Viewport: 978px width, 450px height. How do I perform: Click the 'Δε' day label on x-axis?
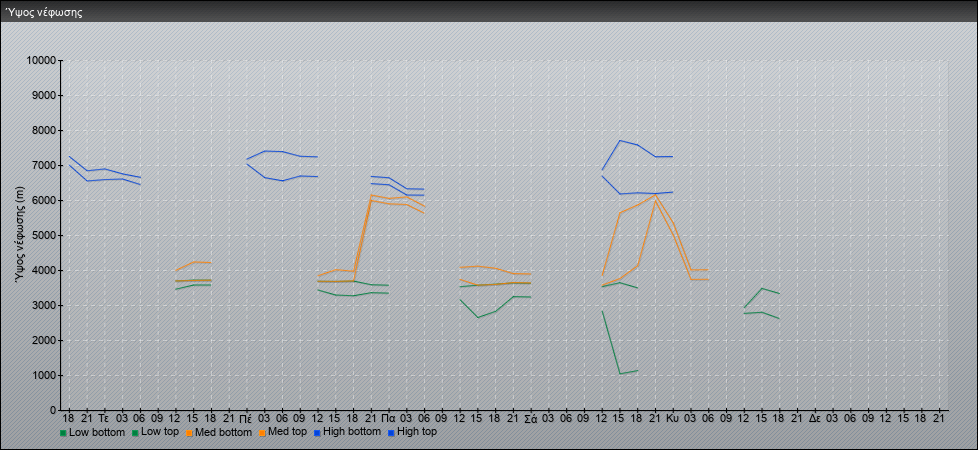(815, 419)
